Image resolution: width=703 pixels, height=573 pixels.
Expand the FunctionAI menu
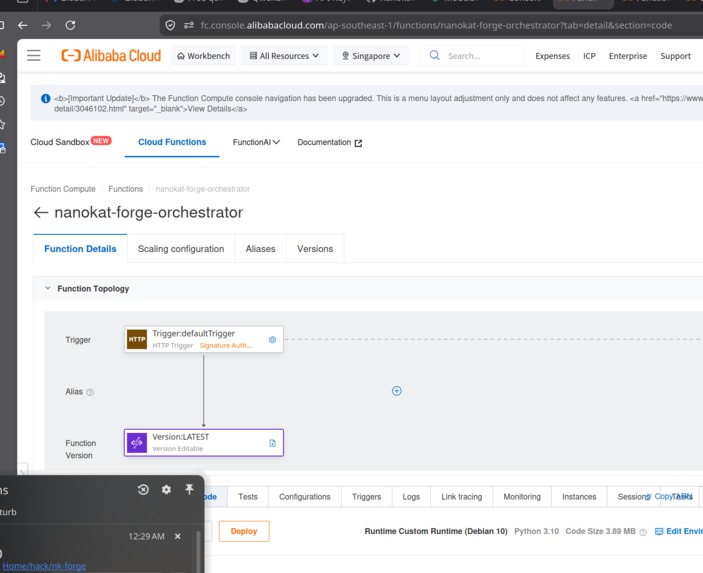[x=256, y=142]
